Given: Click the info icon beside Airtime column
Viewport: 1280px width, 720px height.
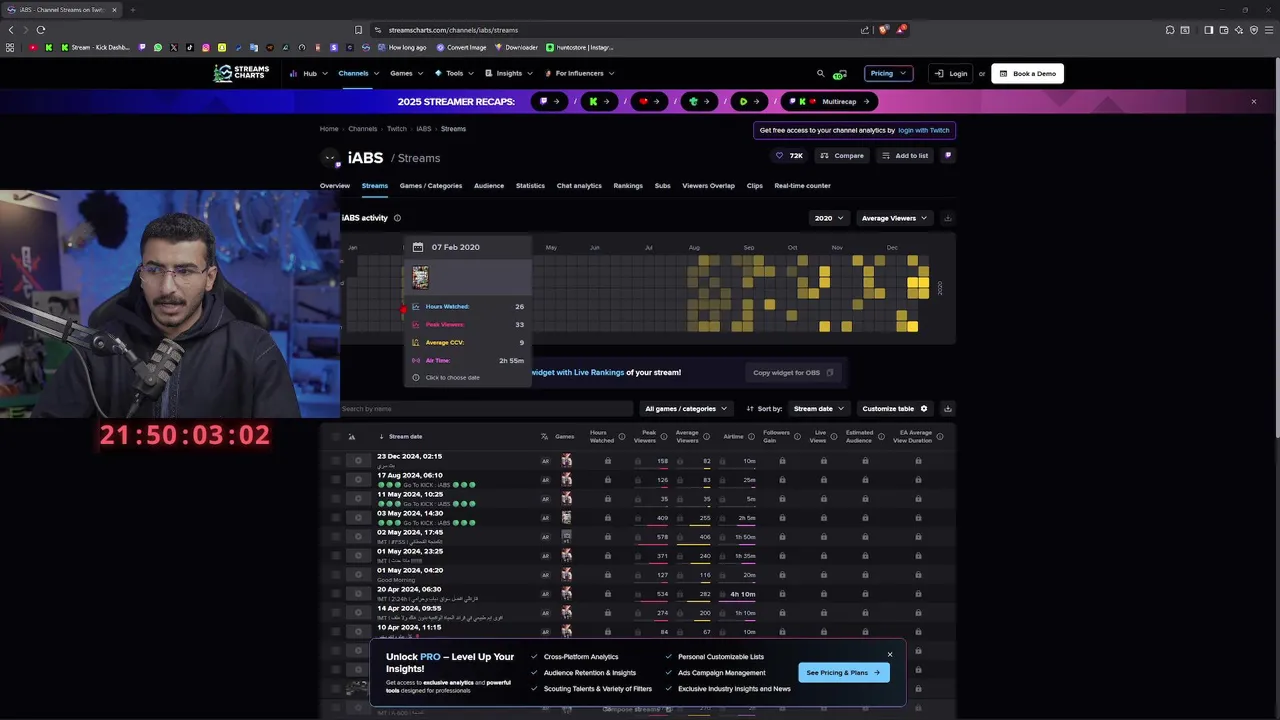Looking at the screenshot, I should click(x=752, y=437).
